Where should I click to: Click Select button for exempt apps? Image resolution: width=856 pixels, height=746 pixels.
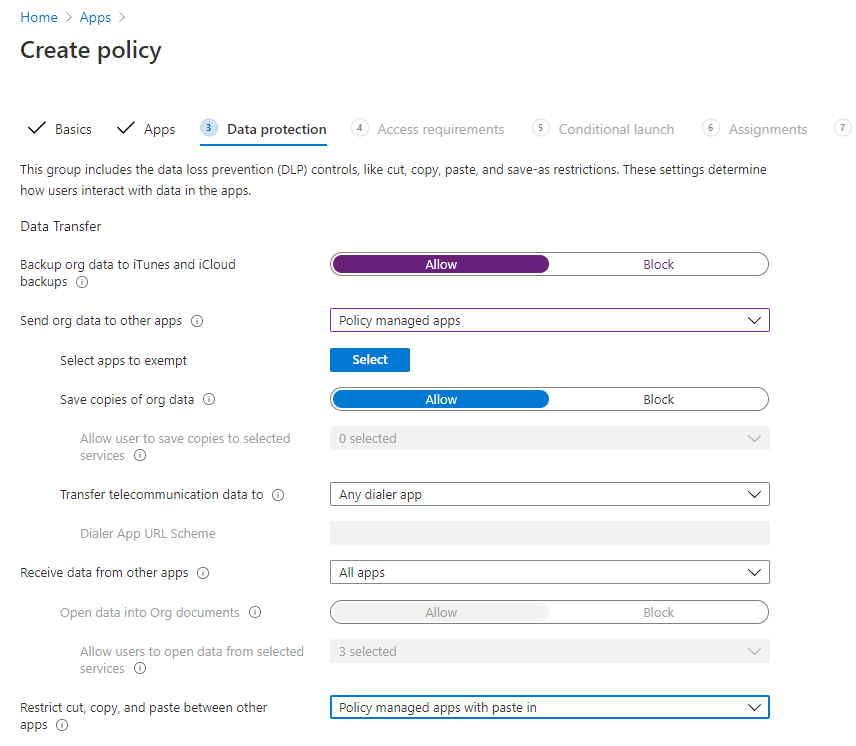(370, 360)
